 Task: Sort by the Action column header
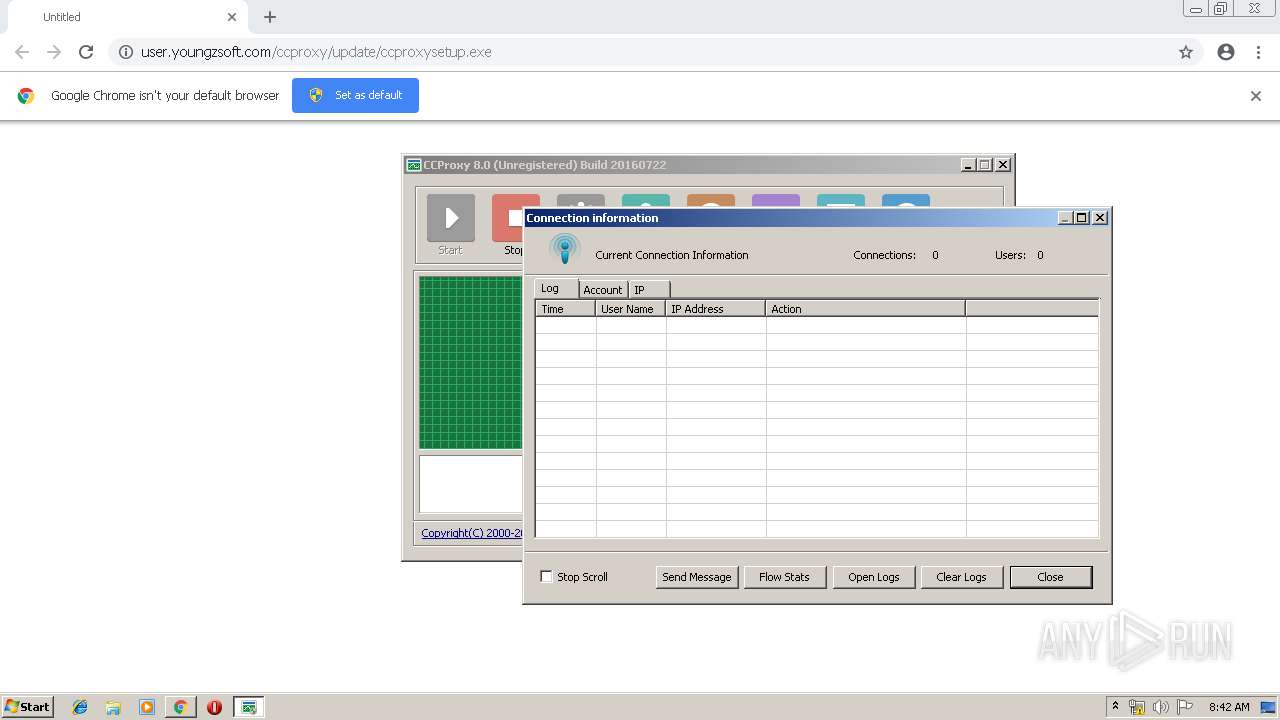coord(865,309)
